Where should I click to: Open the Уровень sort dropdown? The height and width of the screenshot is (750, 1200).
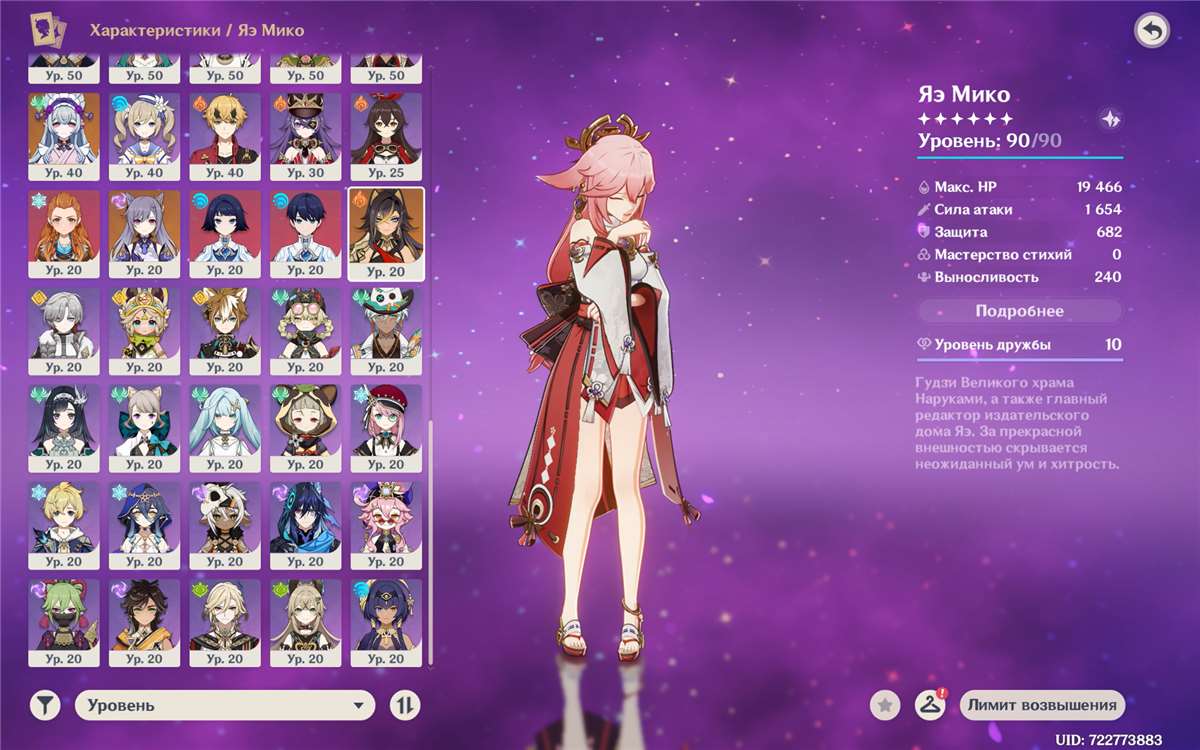pyautogui.click(x=225, y=705)
